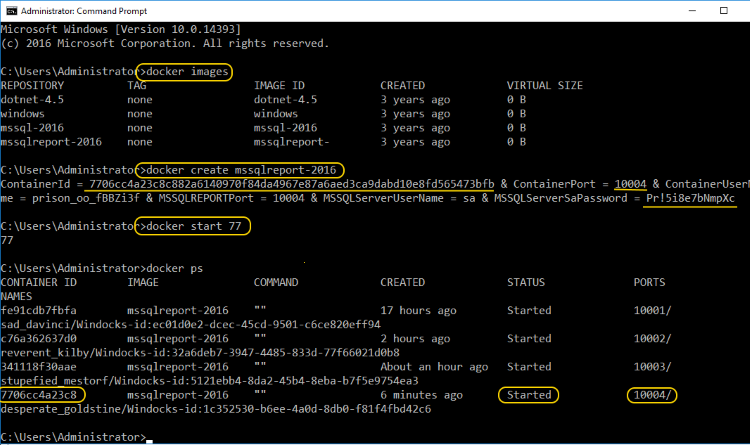Click the 'docker images' command text
The height and width of the screenshot is (445, 750).
tap(188, 72)
